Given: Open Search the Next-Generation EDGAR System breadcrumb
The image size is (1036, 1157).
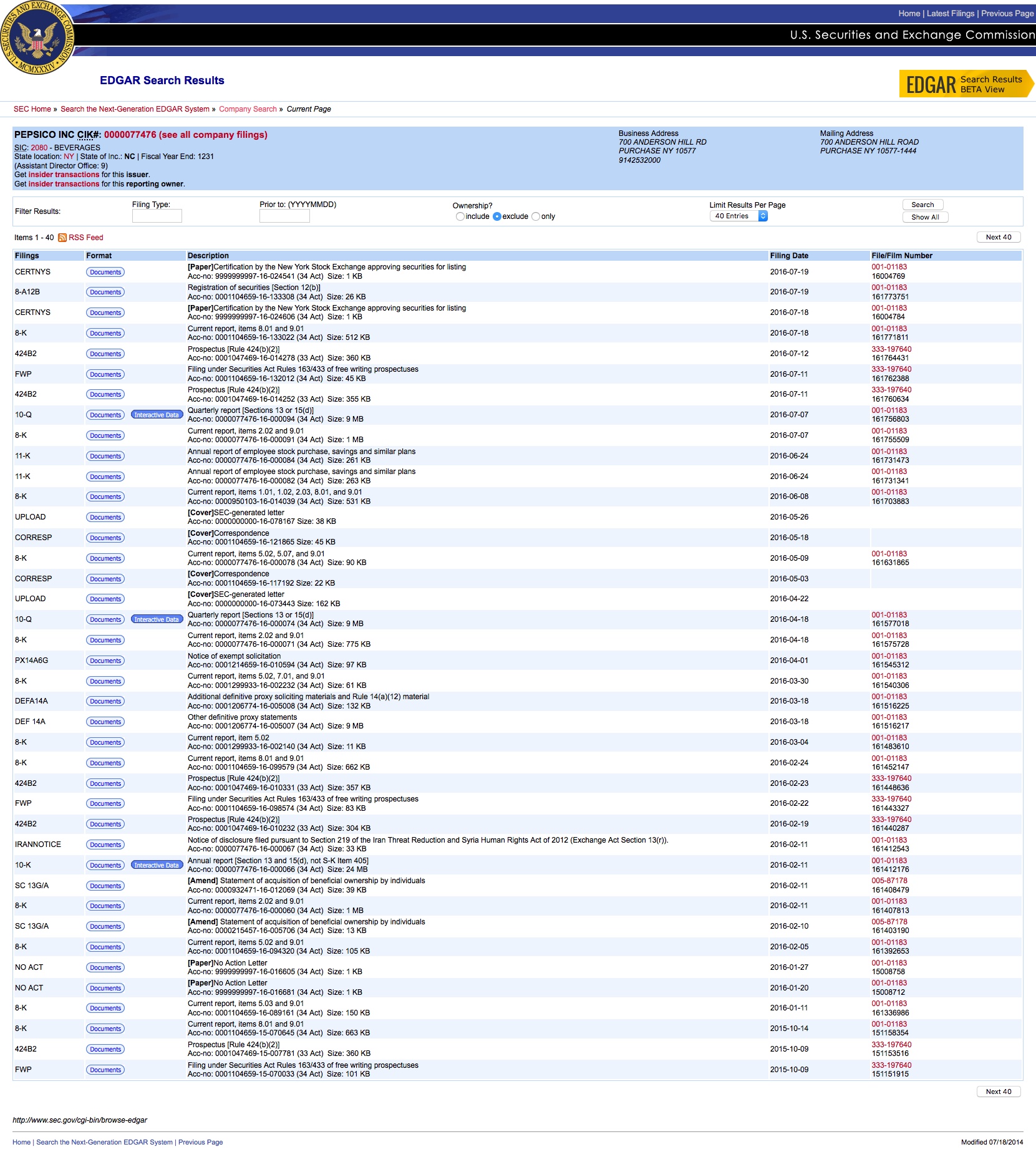Looking at the screenshot, I should click(135, 109).
